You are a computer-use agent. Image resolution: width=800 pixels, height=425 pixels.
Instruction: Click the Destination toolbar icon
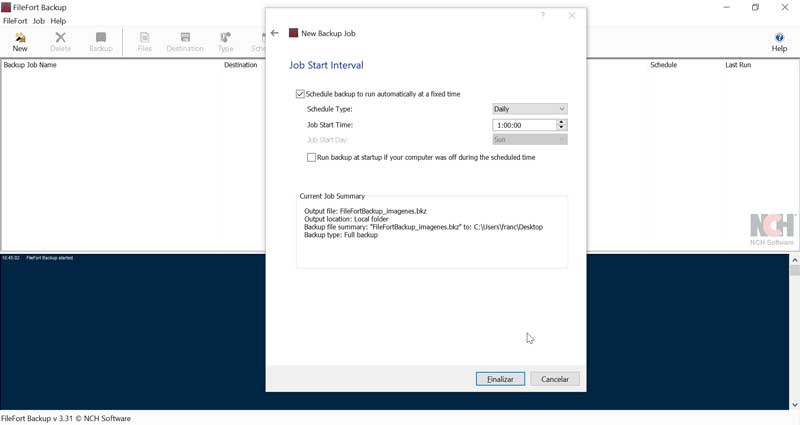(185, 42)
